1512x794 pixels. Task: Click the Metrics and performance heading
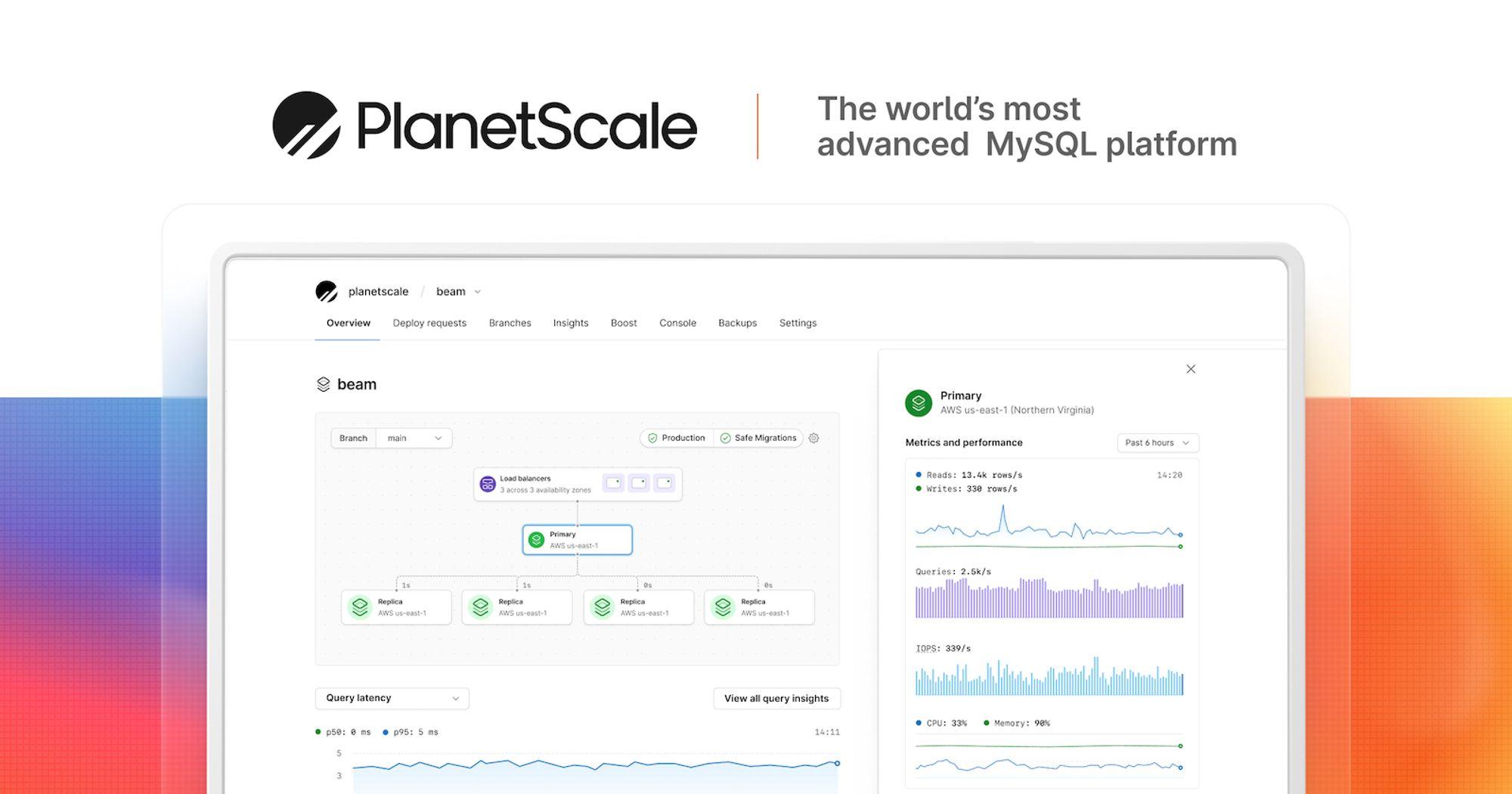coord(964,442)
